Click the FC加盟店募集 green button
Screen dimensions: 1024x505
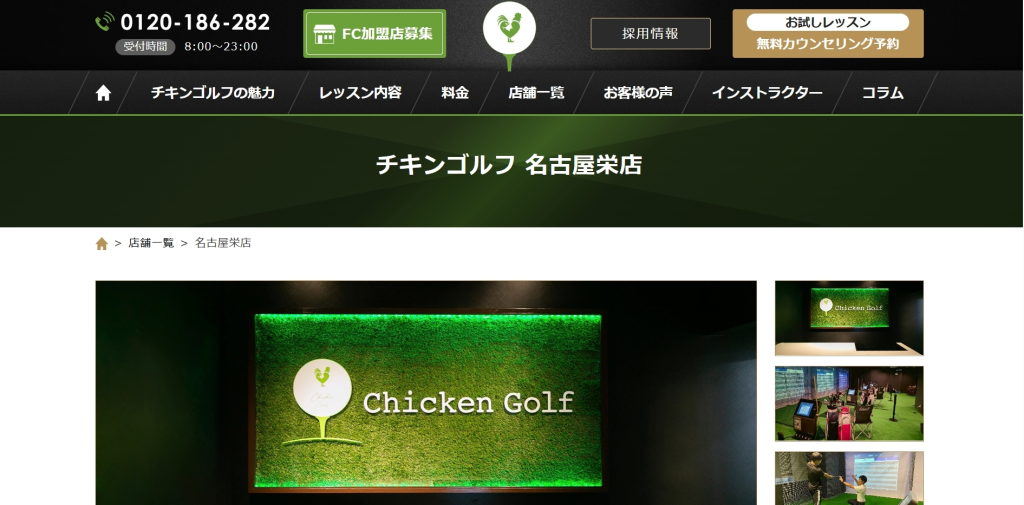374,33
